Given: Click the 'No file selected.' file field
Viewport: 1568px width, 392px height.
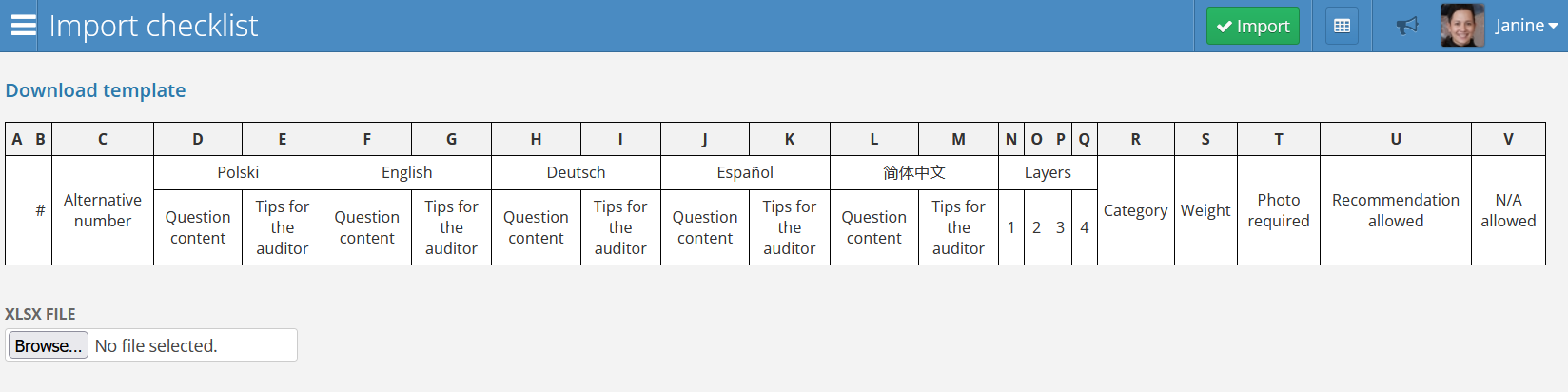Looking at the screenshot, I should click(x=190, y=345).
